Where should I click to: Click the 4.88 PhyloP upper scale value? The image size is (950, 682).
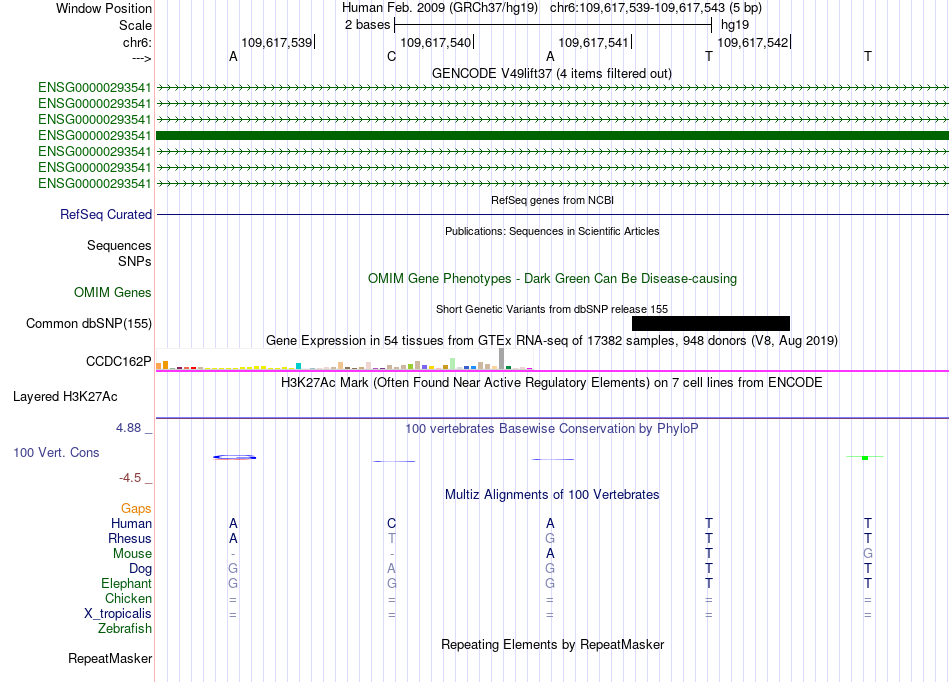coord(128,428)
